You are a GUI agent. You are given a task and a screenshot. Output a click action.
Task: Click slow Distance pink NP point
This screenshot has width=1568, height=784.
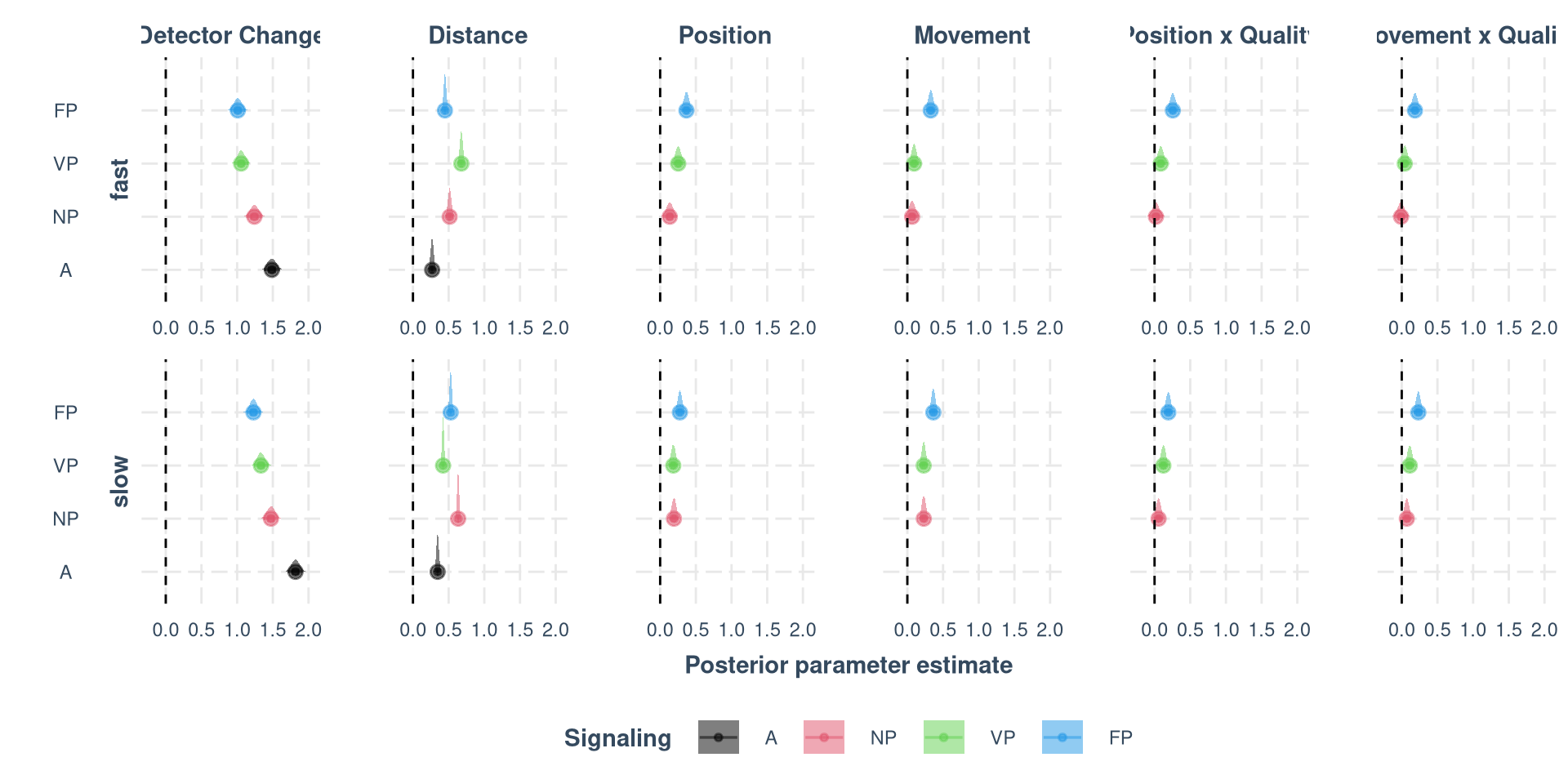(x=458, y=519)
